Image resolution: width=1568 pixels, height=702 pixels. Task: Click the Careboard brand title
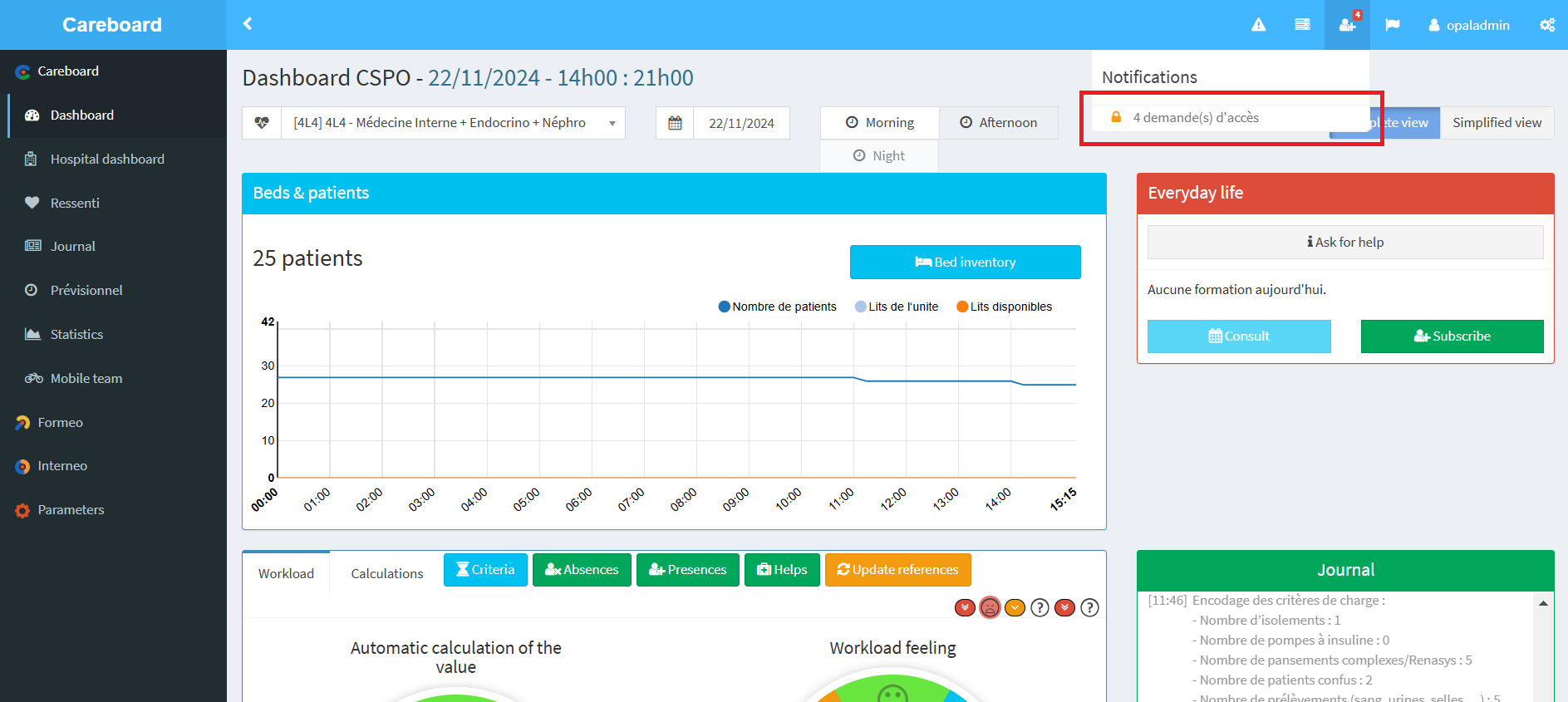tap(112, 25)
